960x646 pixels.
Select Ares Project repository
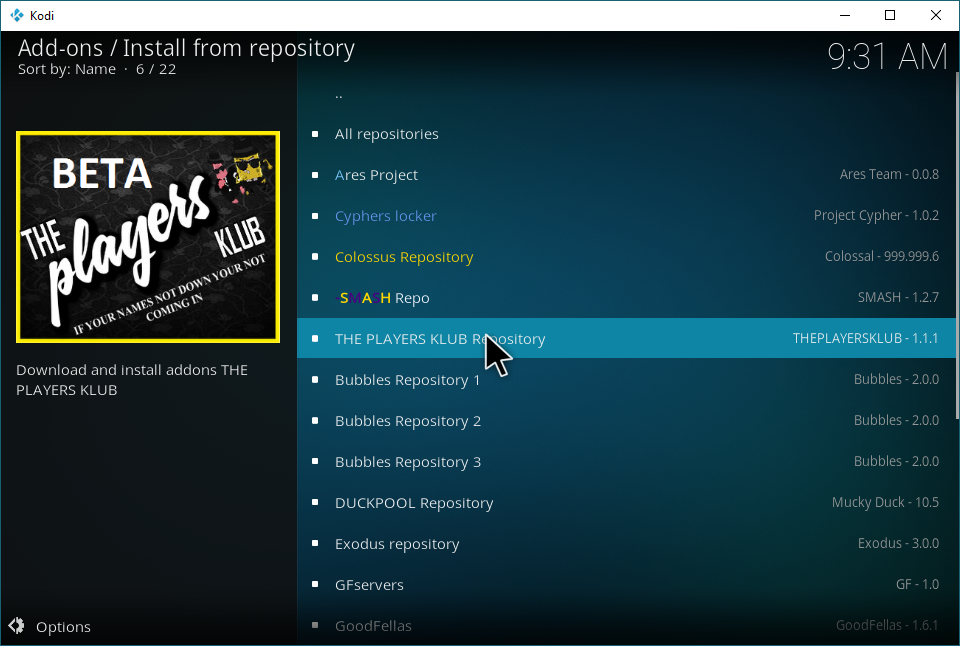[376, 175]
